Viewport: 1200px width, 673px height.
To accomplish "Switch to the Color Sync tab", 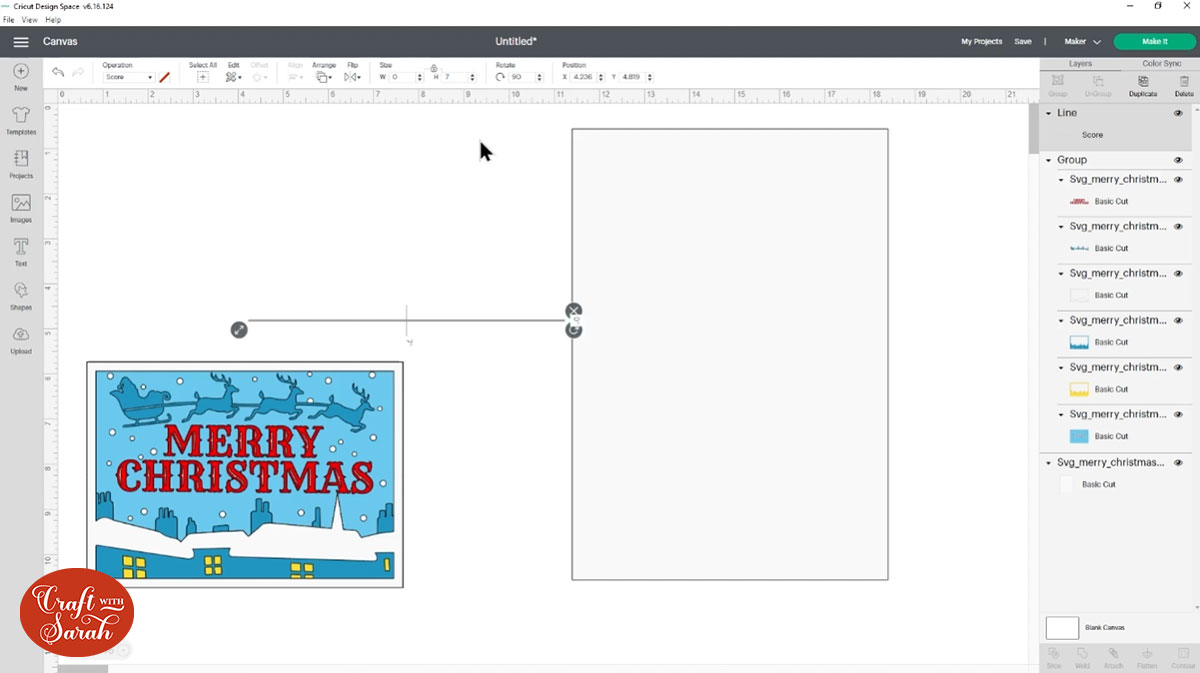I will click(x=1162, y=63).
